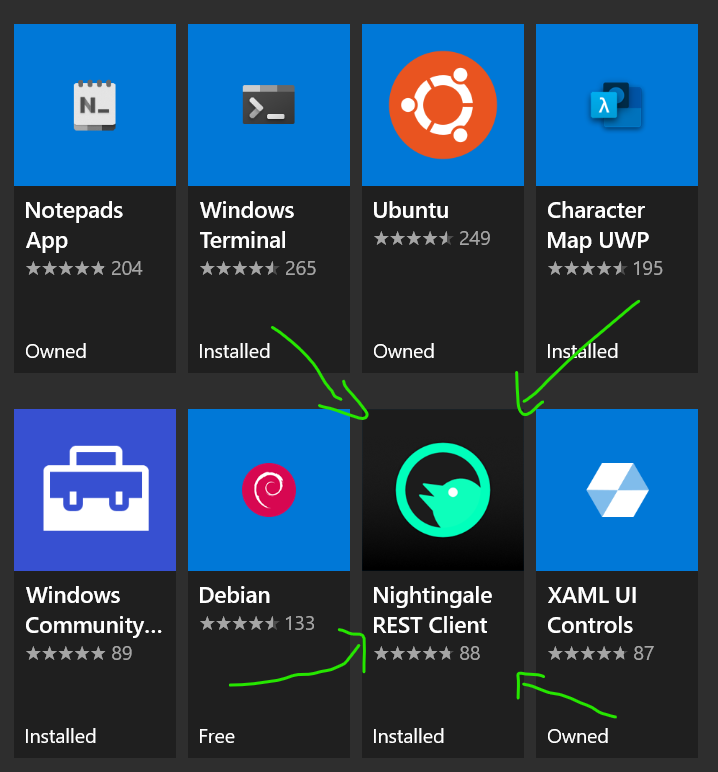Viewport: 718px width, 772px height.
Task: Select the red Debian swirl logo
Action: click(x=269, y=489)
